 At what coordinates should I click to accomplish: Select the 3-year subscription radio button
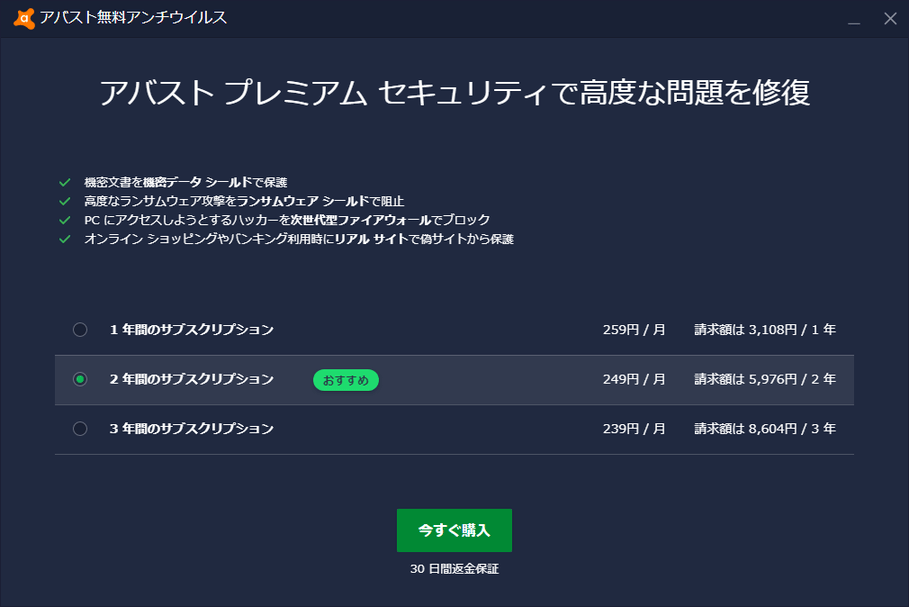tap(80, 429)
